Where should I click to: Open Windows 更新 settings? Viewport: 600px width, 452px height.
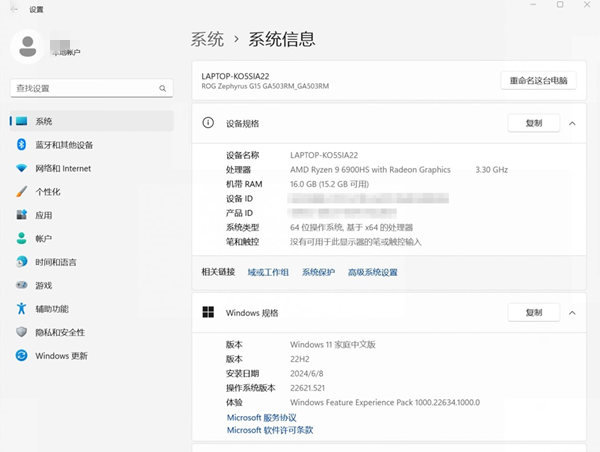pyautogui.click(x=92, y=356)
